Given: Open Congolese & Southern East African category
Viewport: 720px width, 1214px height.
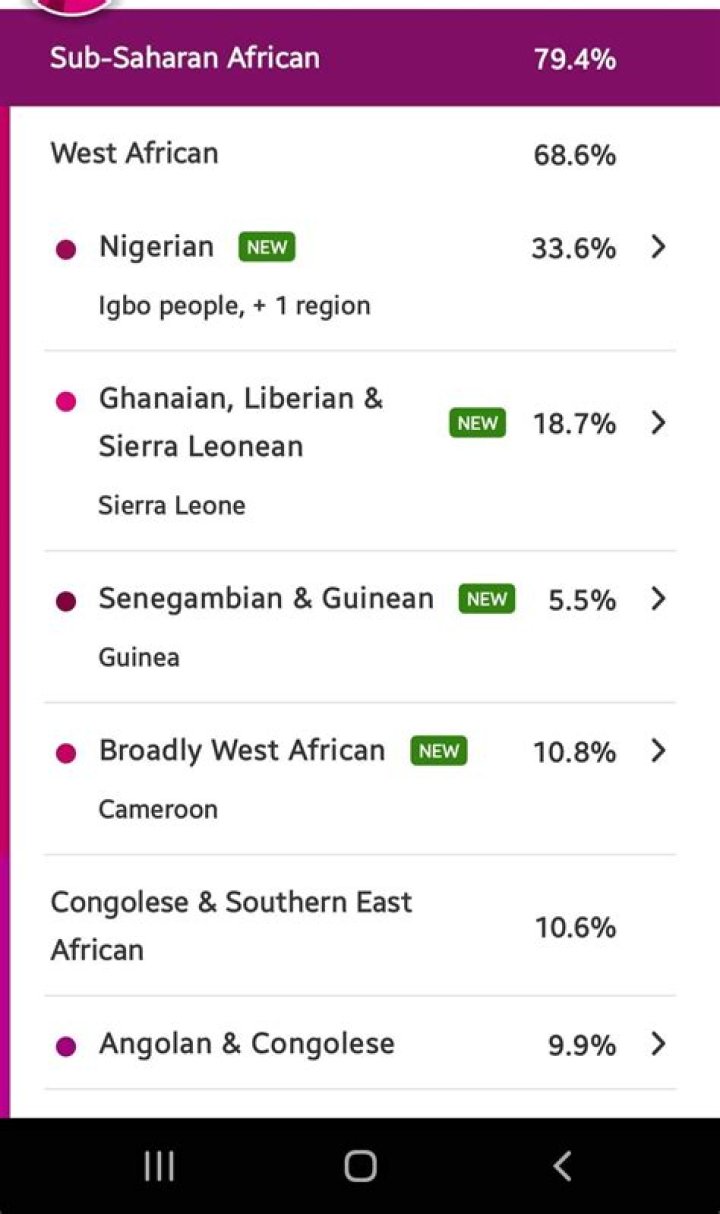Looking at the screenshot, I should 231,925.
